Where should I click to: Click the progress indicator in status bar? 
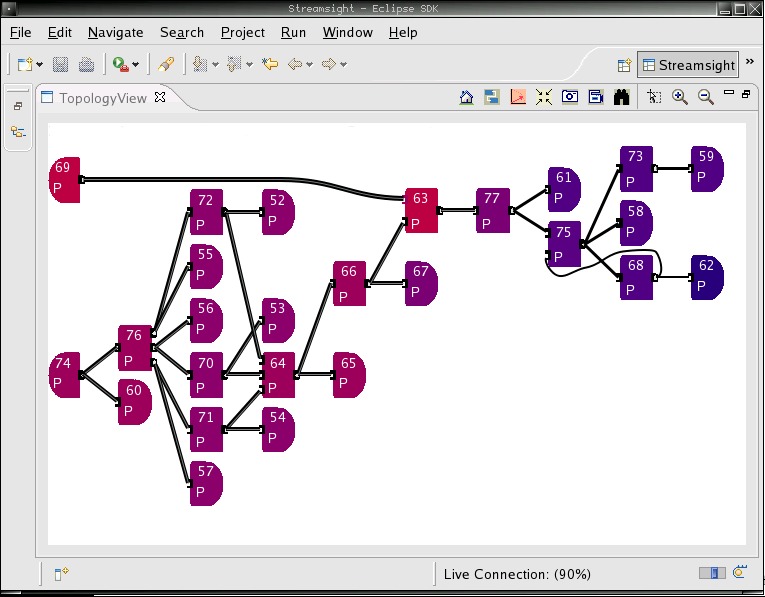(712, 573)
